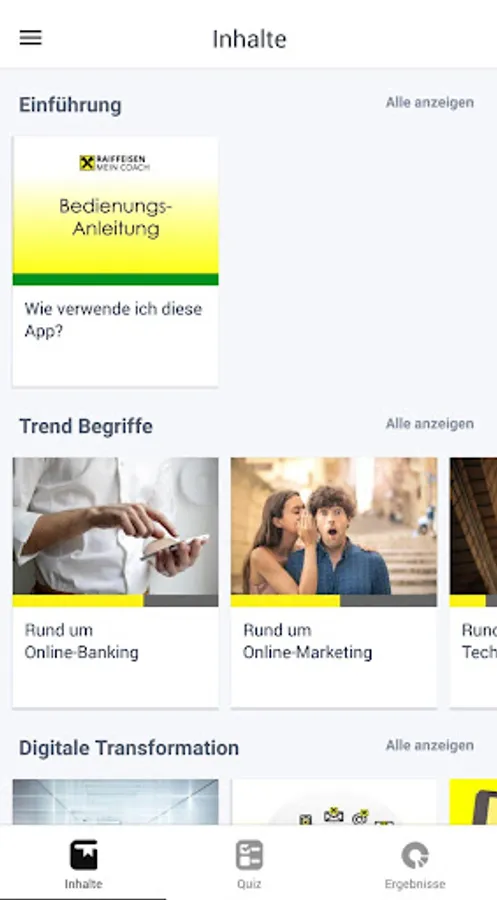Show all Trend Begriffe items

[429, 424]
